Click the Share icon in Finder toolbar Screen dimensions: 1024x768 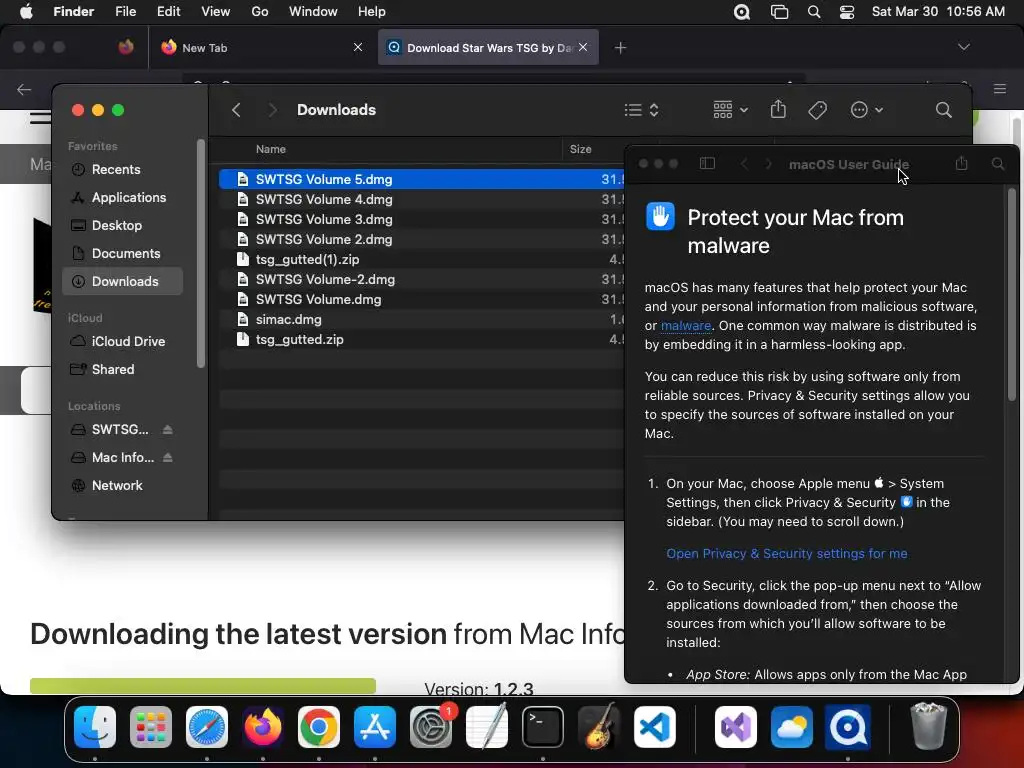(x=778, y=109)
